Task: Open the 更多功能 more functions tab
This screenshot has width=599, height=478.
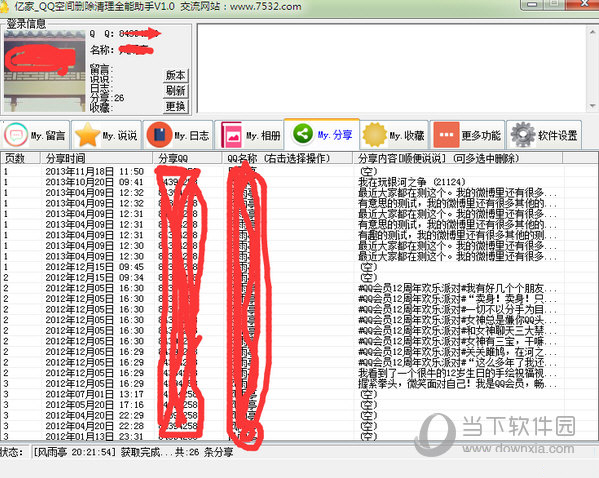Action: click(468, 135)
